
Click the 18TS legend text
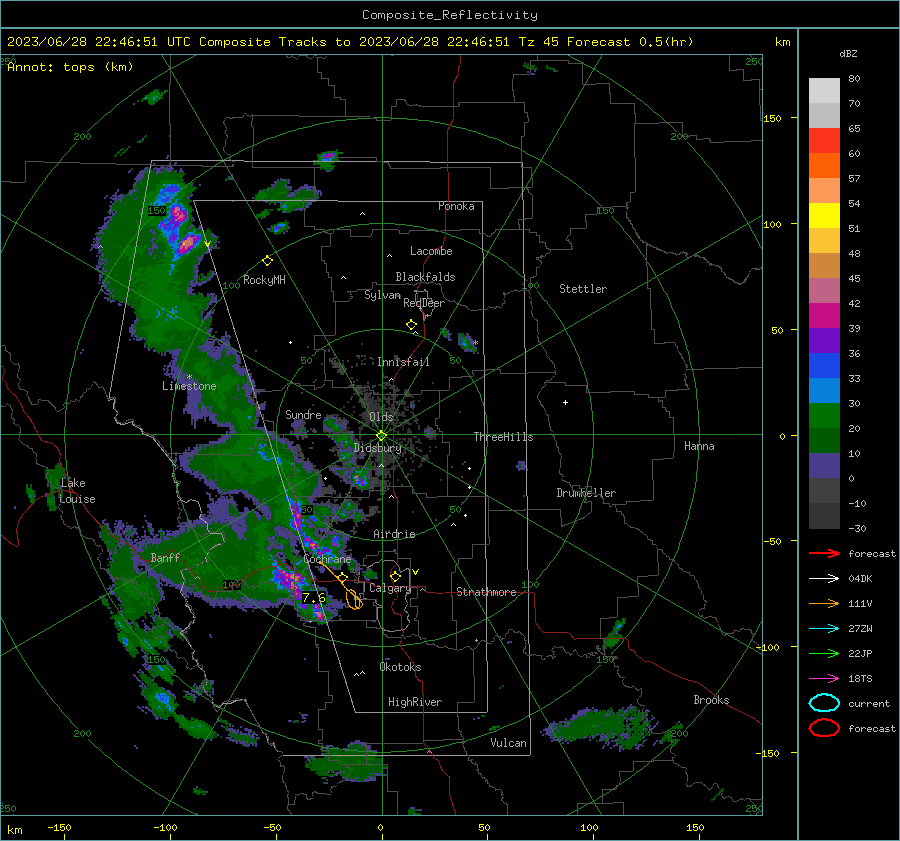coord(860,679)
